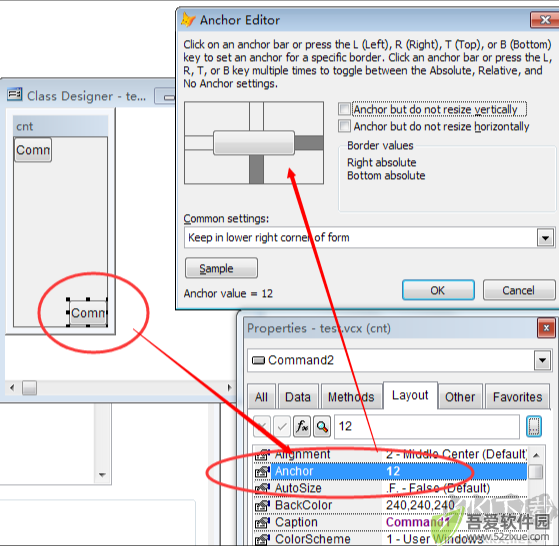
Task: Click the Anchor Editor fox icon
Action: click(x=188, y=20)
